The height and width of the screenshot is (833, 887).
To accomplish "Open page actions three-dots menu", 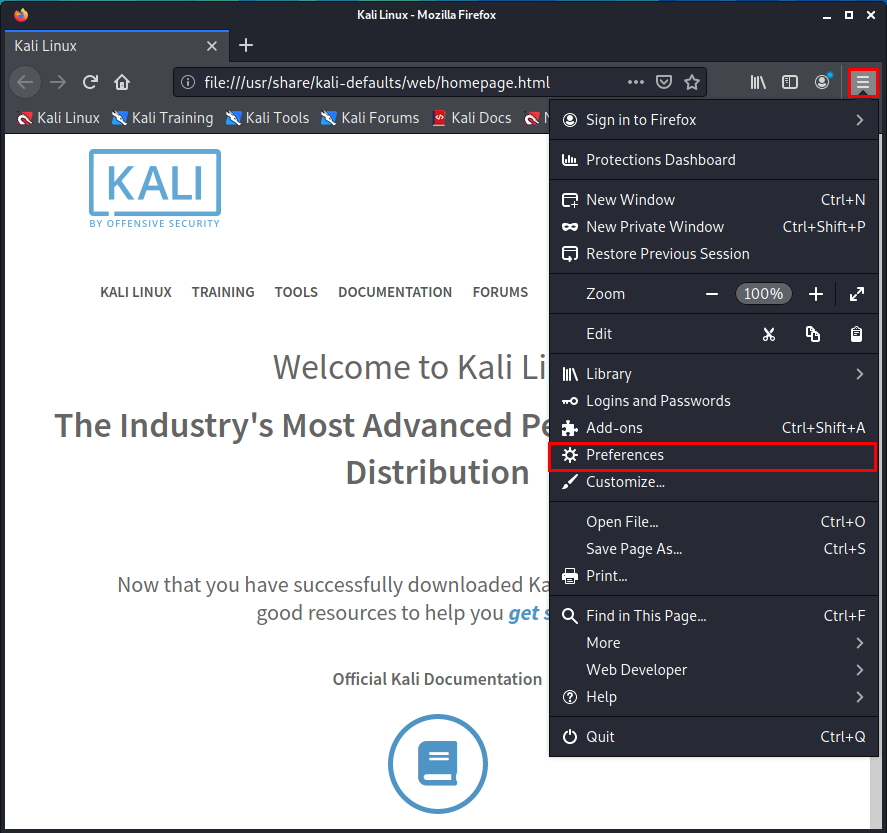I will click(636, 82).
